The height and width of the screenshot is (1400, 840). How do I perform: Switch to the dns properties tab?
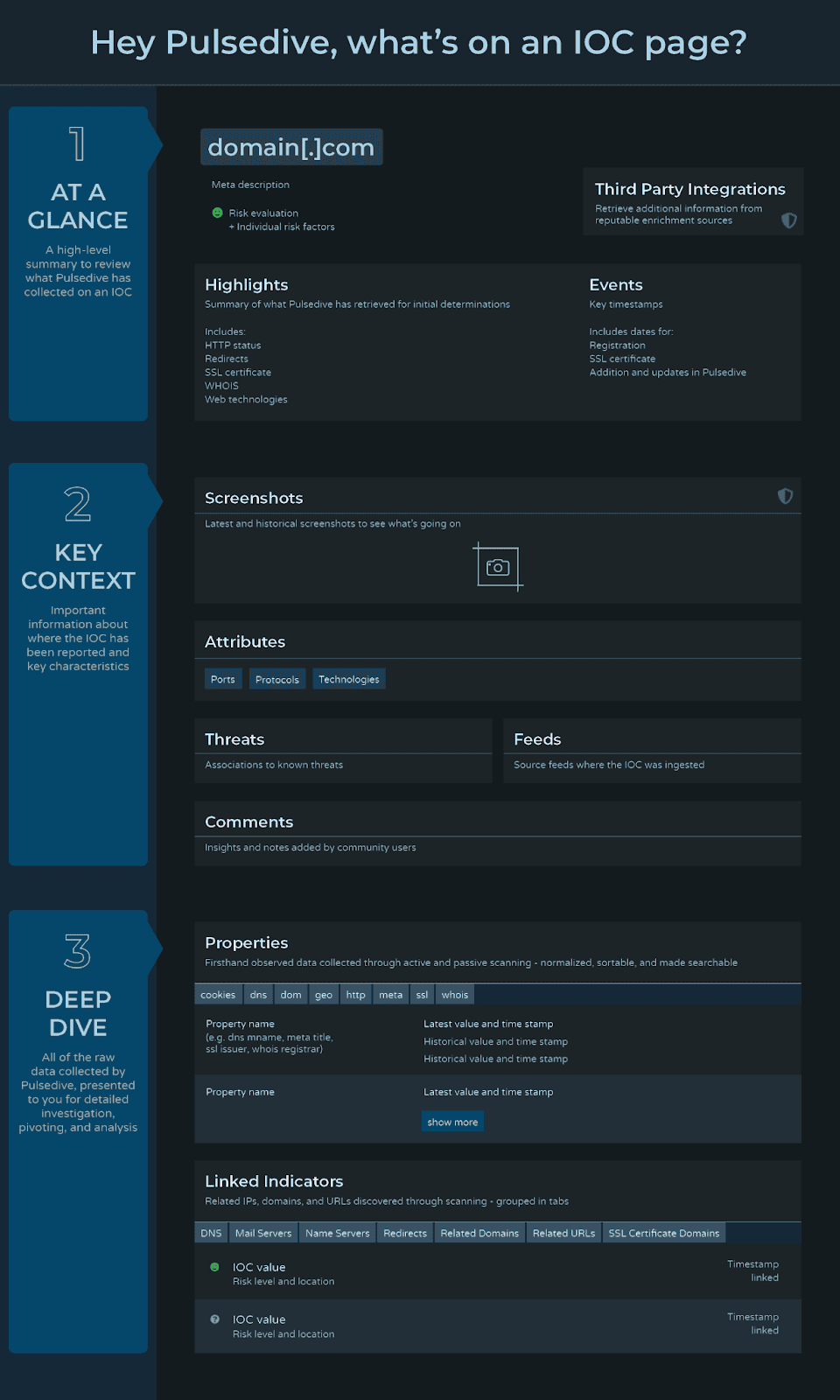click(258, 995)
